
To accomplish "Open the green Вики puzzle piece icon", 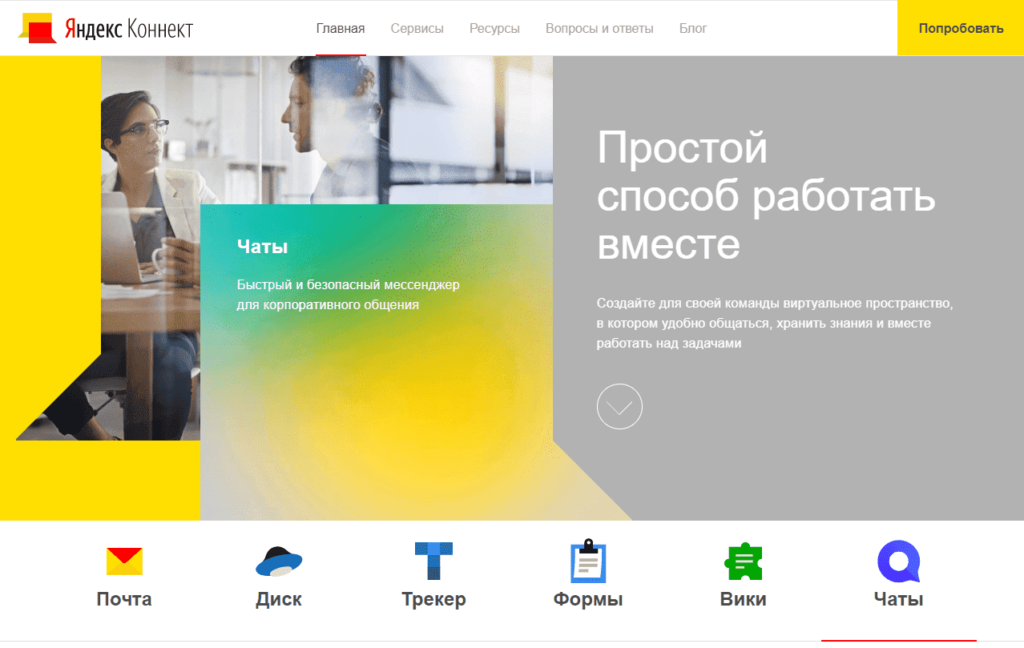I will click(x=743, y=561).
